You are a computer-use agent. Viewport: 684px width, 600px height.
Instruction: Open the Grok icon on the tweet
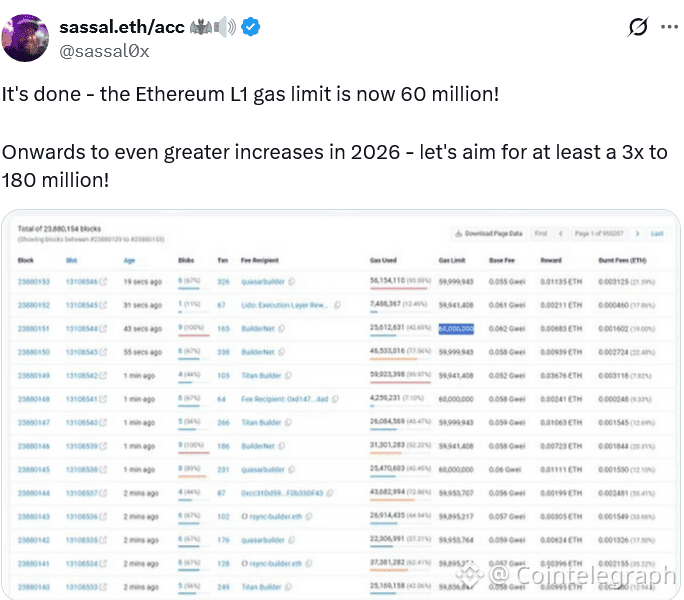coord(637,28)
